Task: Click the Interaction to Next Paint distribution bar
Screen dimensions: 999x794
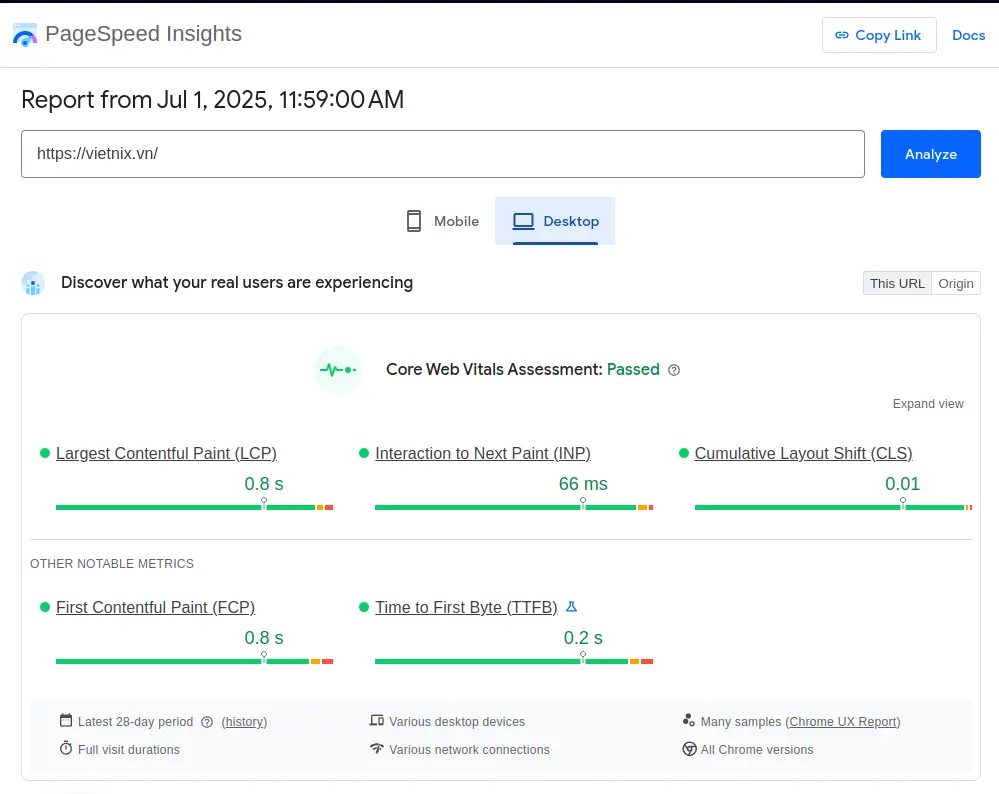Action: point(513,507)
